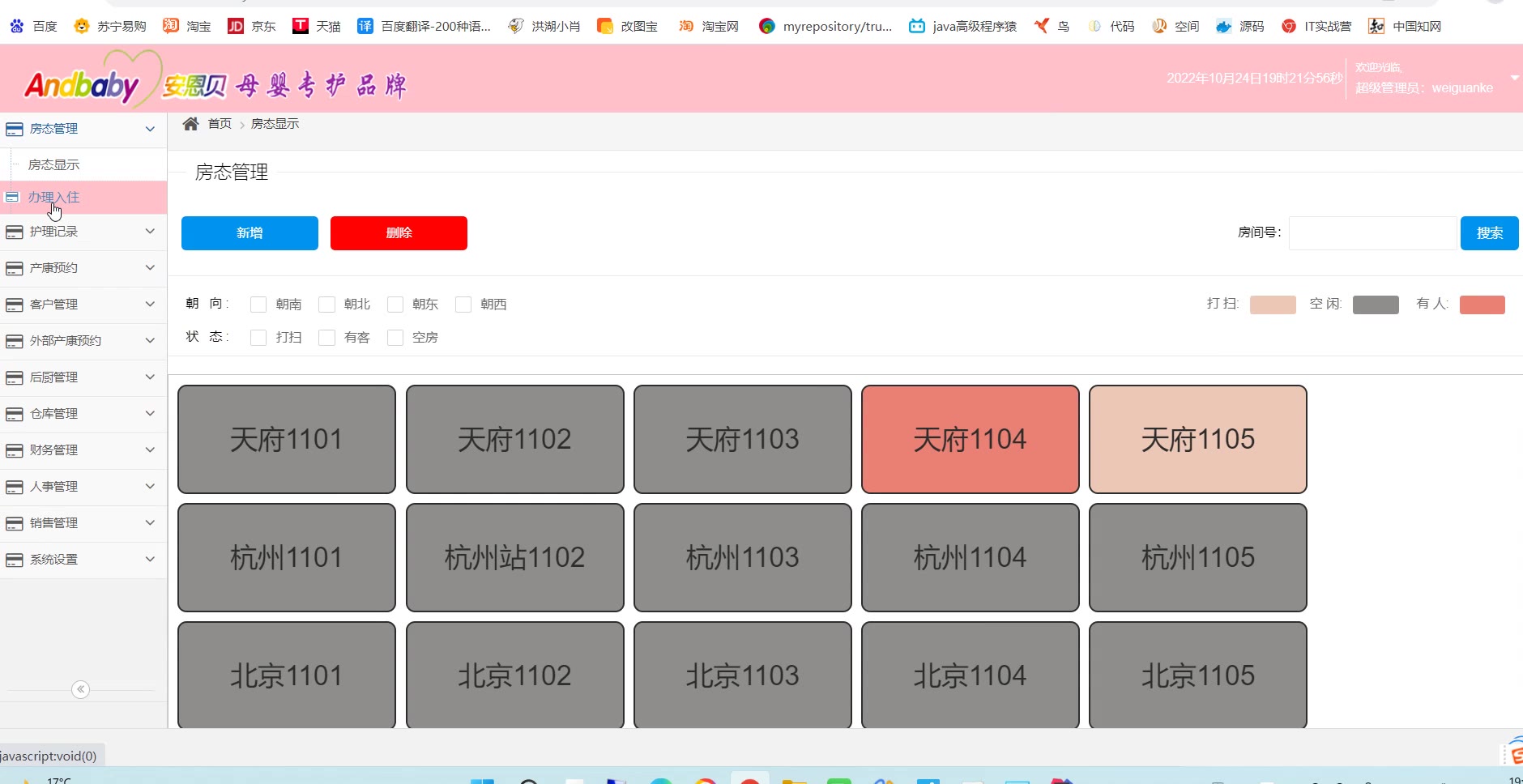This screenshot has width=1523, height=784.
Task: Select room card 杭州站1102
Action: coord(514,557)
